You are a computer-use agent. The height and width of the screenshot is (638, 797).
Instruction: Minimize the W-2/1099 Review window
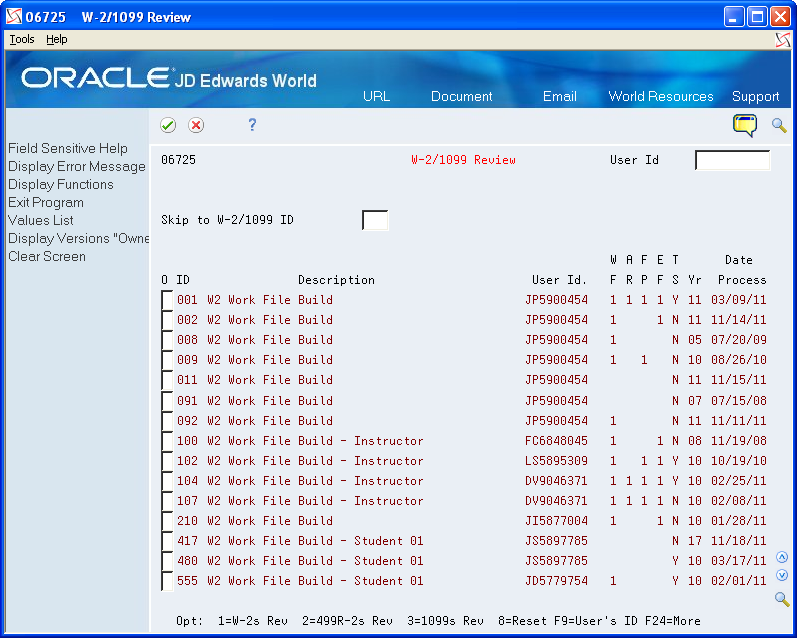click(x=733, y=17)
